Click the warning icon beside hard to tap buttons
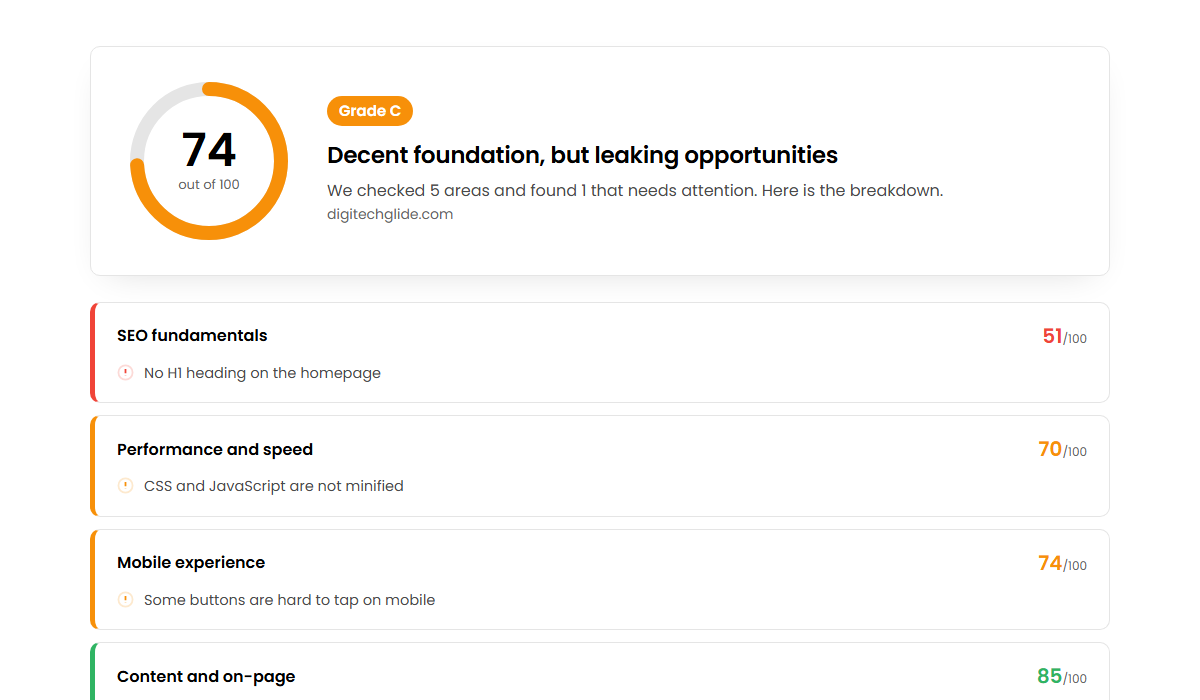This screenshot has height=700, width=1200. tap(125, 600)
